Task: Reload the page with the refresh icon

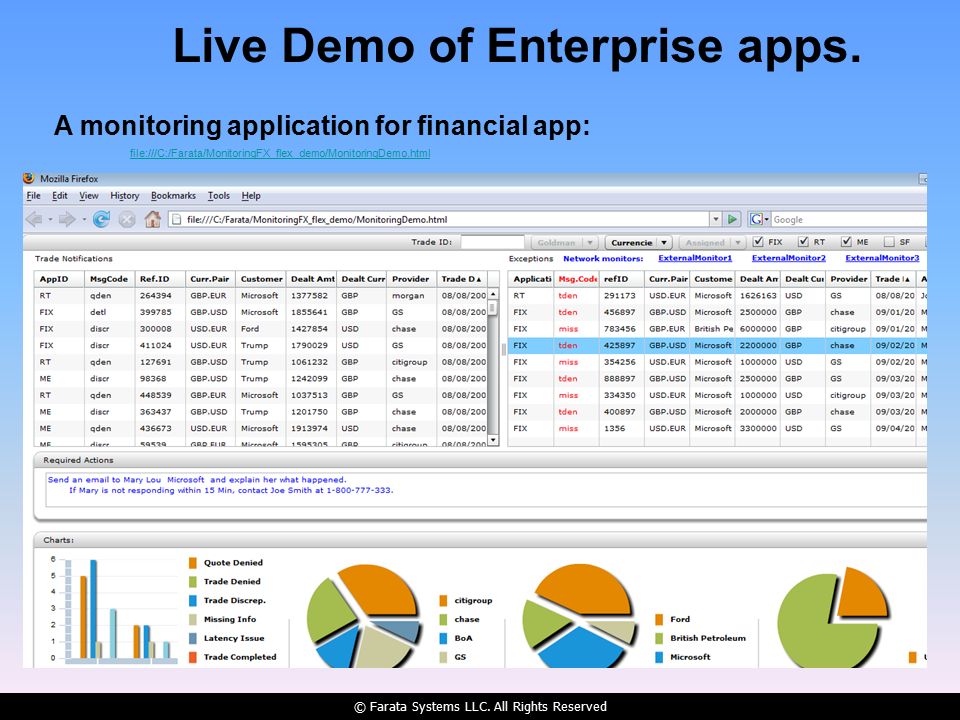Action: 101,219
